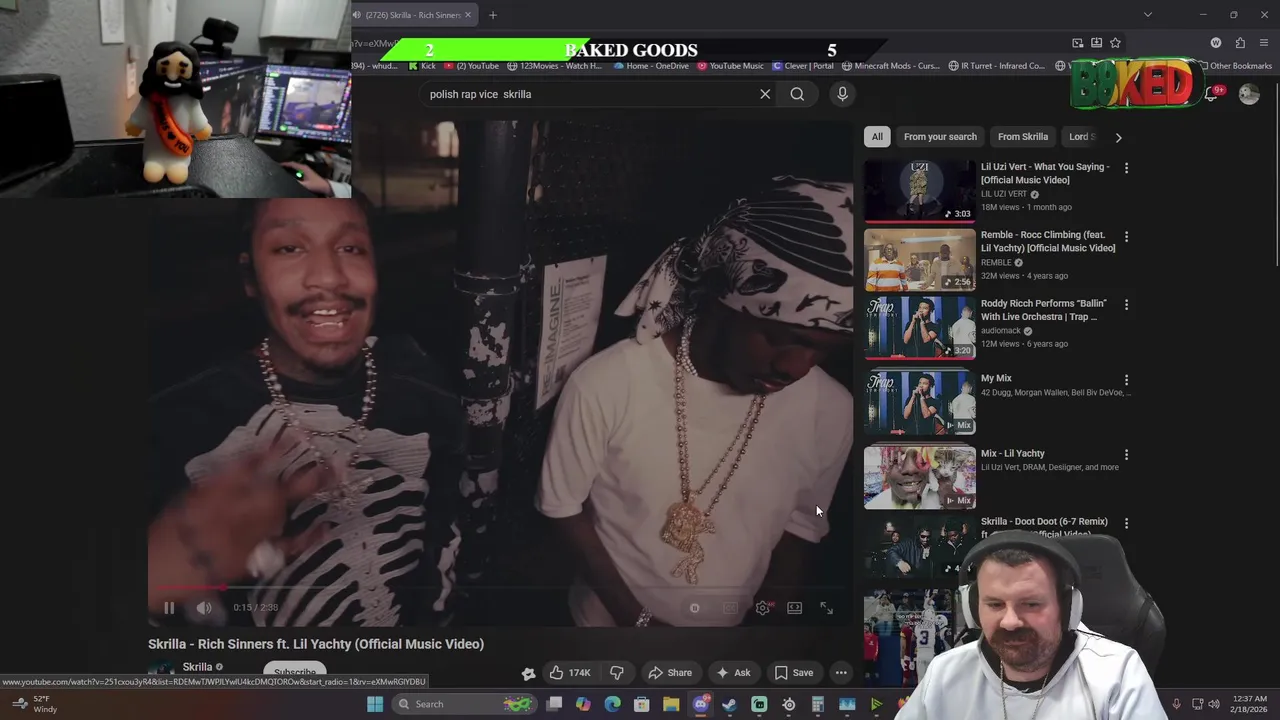
Task: Expand the browser tab search dropdown
Action: [x=1148, y=15]
